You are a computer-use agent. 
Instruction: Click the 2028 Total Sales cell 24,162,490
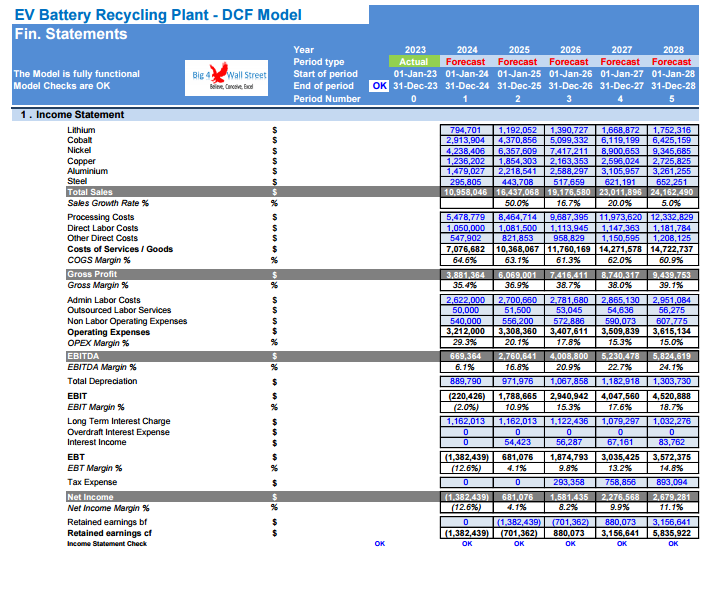pyautogui.click(x=672, y=192)
